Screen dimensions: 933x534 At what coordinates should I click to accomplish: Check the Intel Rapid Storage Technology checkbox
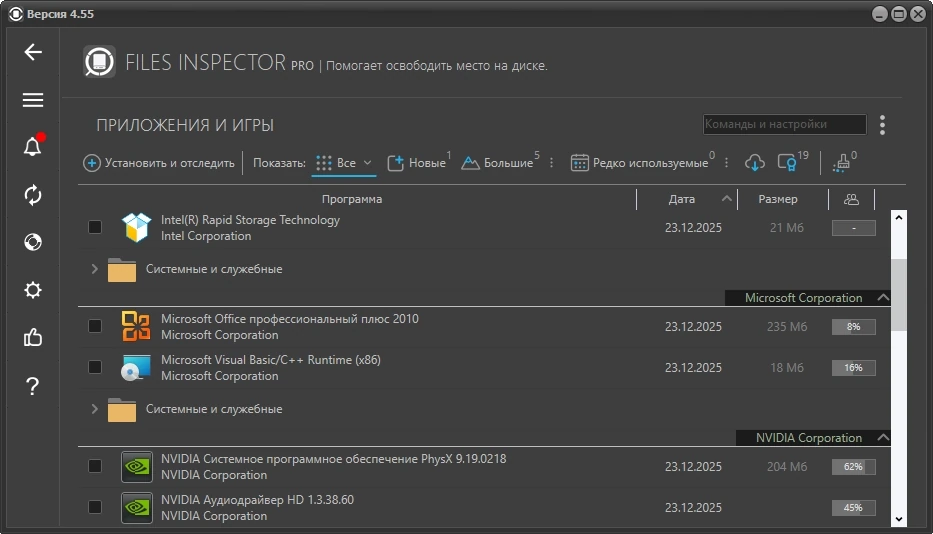(95, 227)
